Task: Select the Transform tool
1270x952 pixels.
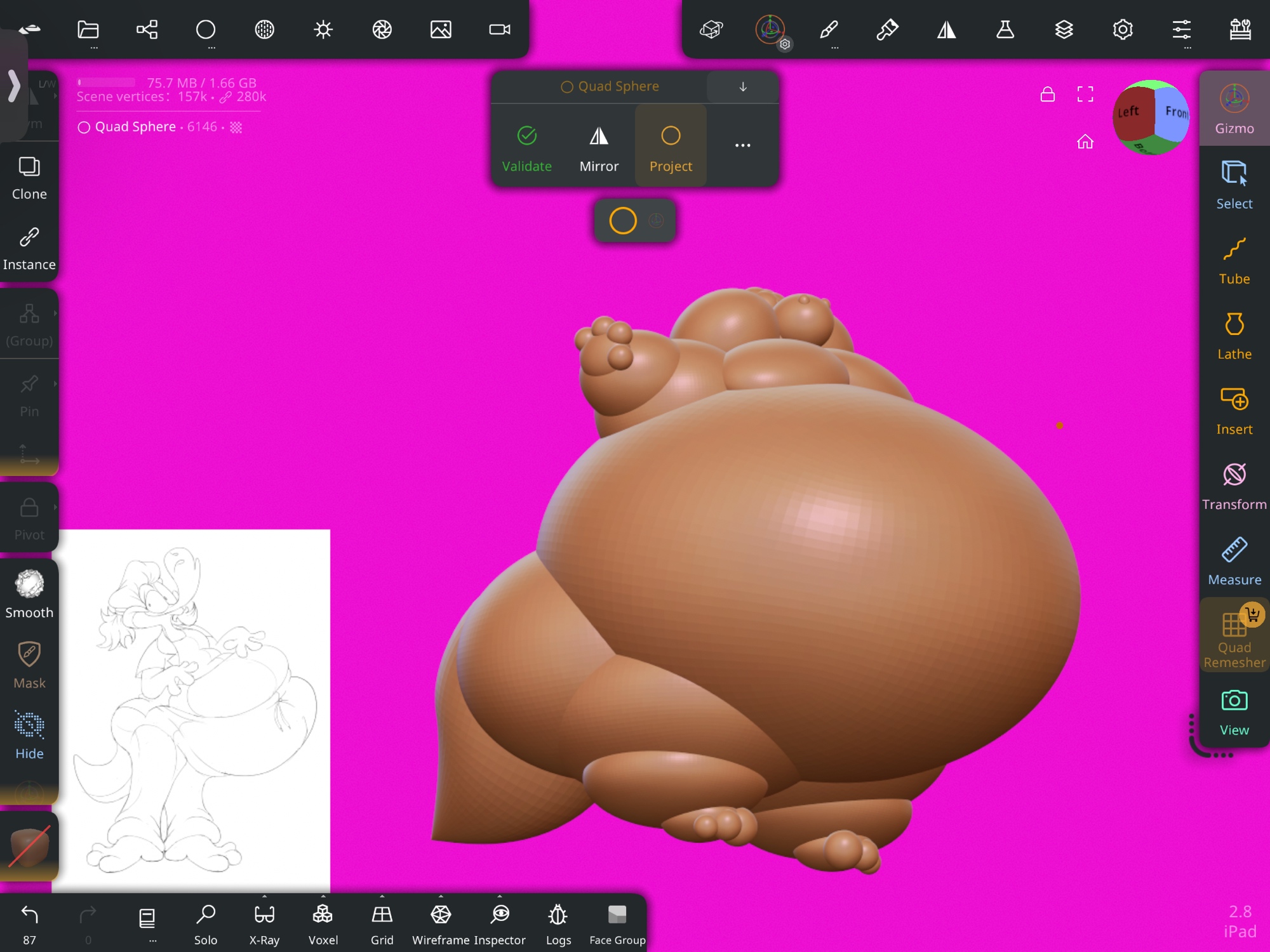Action: pos(1234,486)
